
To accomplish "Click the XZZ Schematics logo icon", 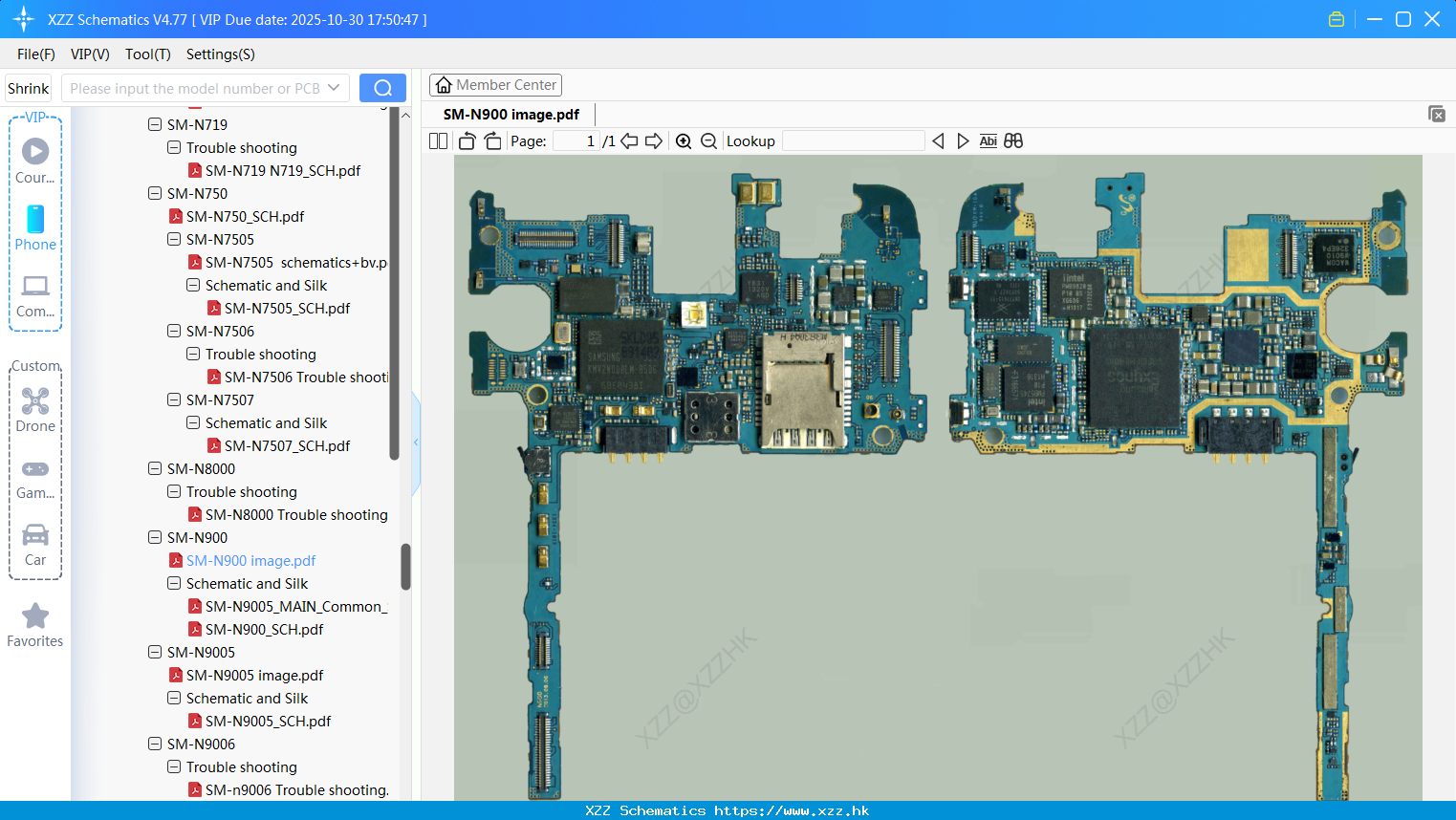I will click(x=24, y=19).
